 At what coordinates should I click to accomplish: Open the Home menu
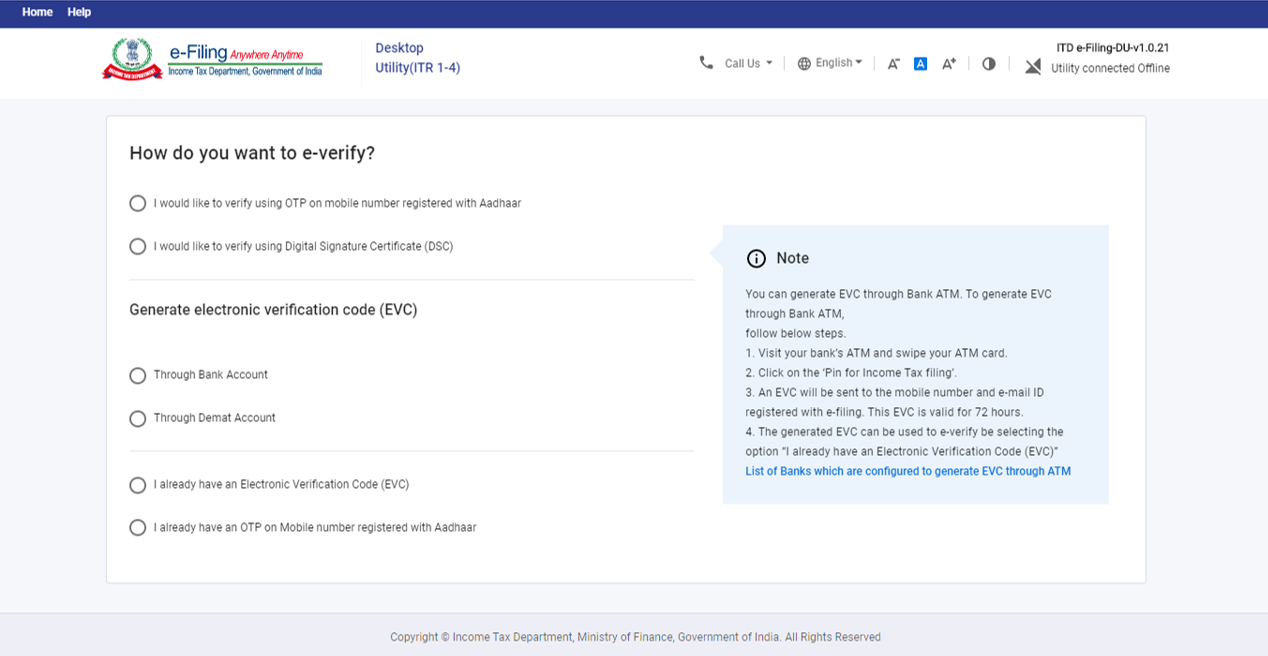tap(37, 12)
